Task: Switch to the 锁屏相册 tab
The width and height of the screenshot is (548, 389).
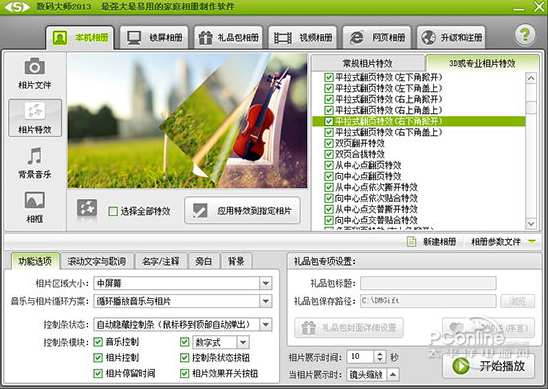Action: (154, 37)
